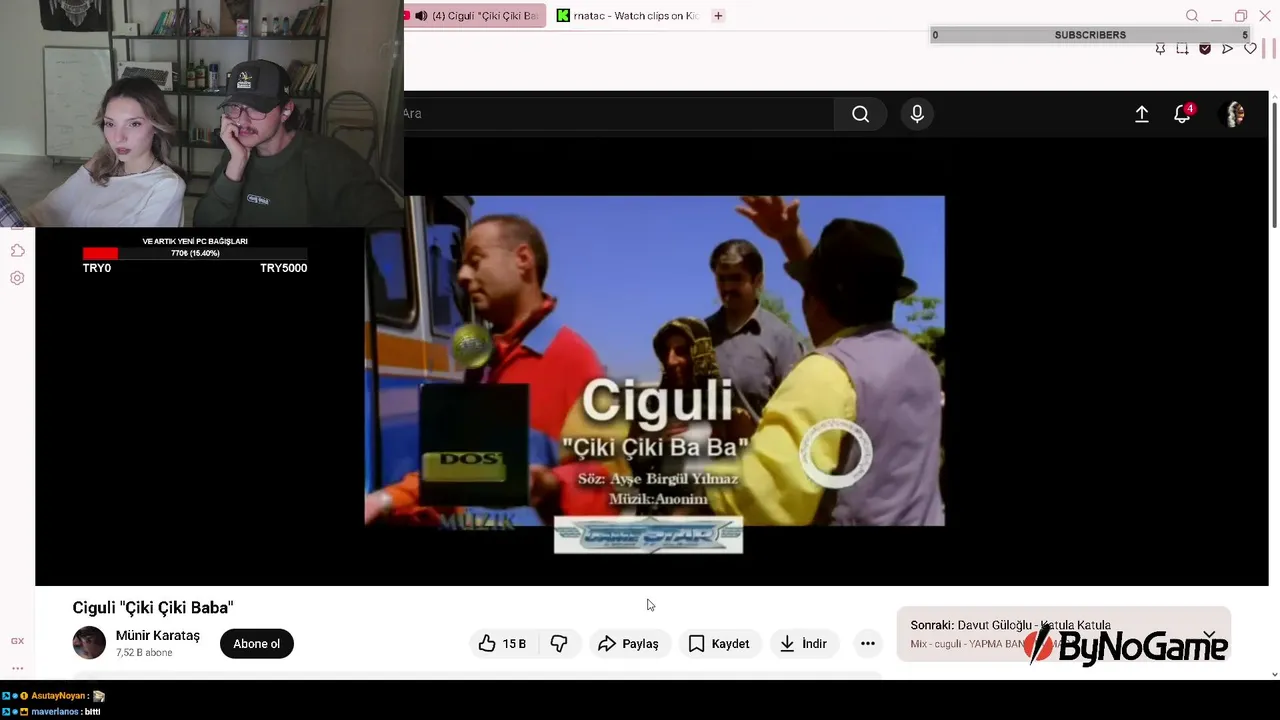Mute the playing Ciguli tab audio icon
Screen dimensions: 1280x720
point(421,16)
